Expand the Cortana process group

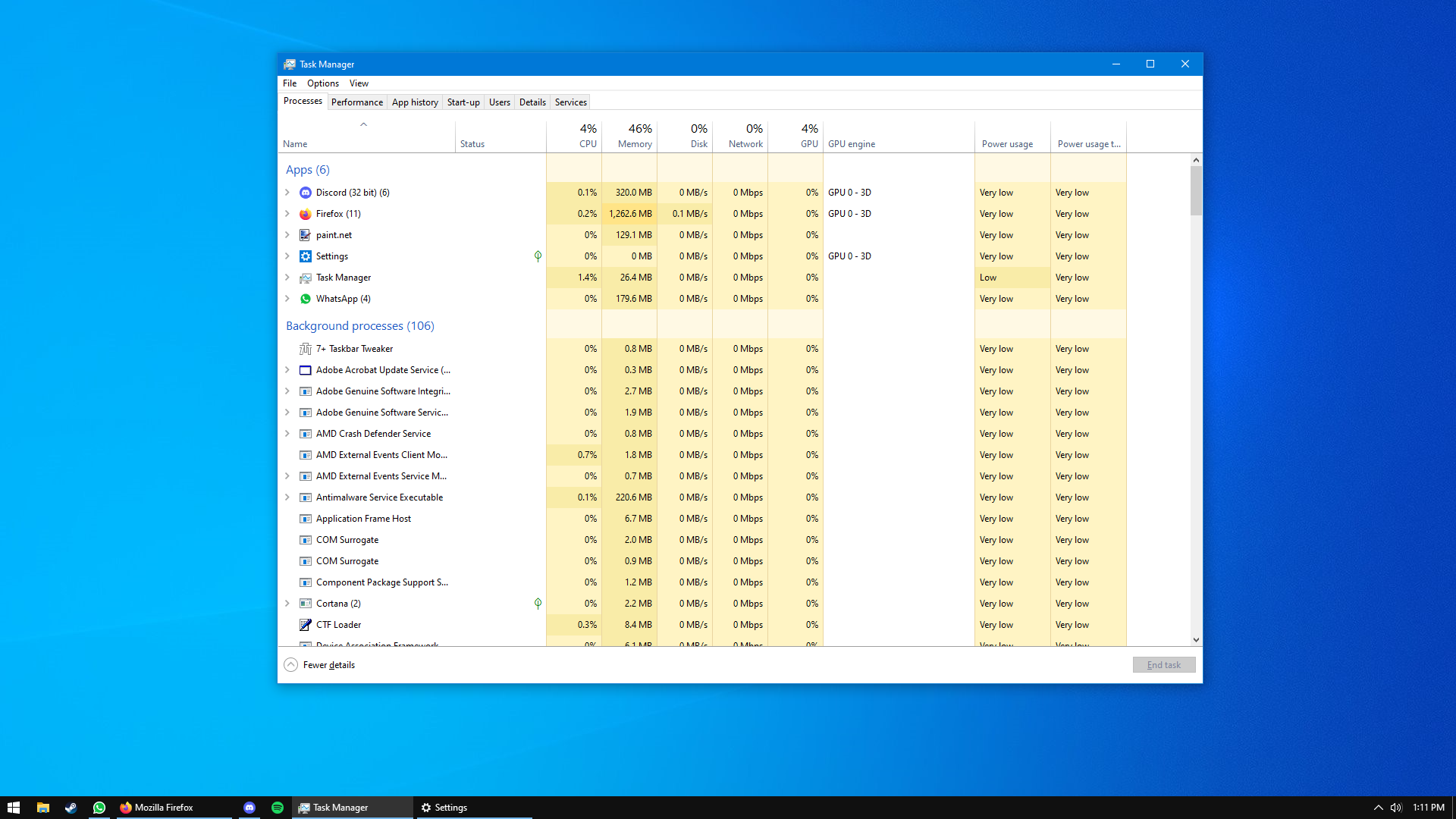(x=287, y=604)
